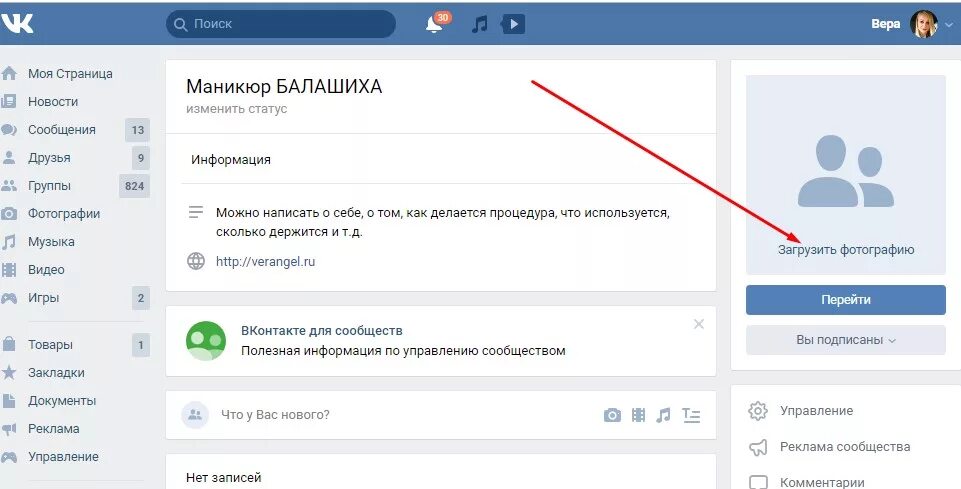
Task: Click the games counter badge 2
Action: pyautogui.click(x=141, y=298)
